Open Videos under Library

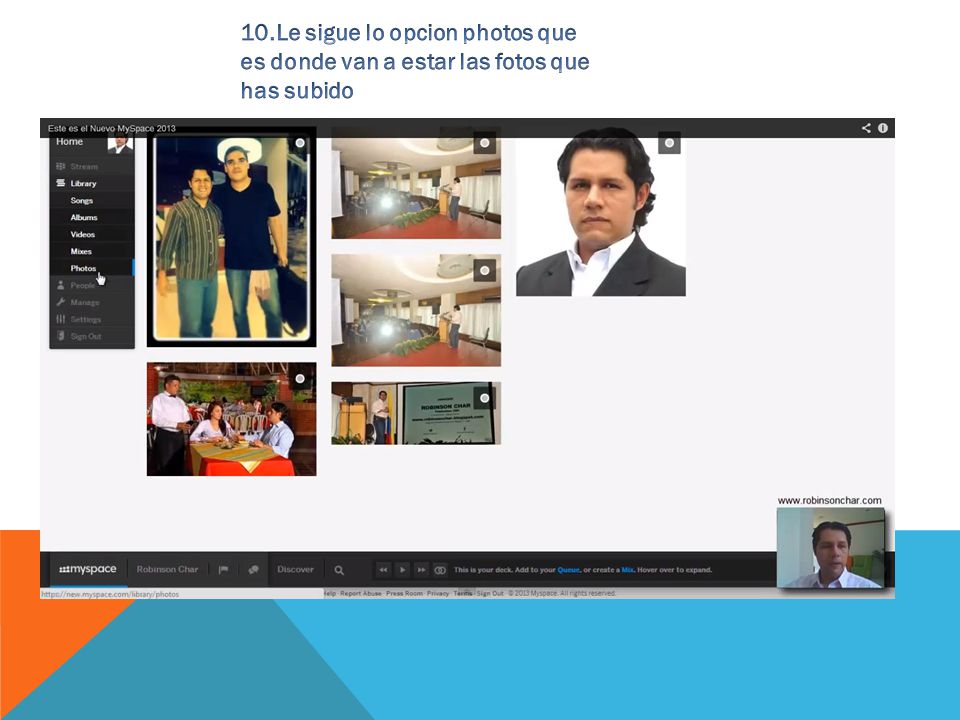pos(83,234)
